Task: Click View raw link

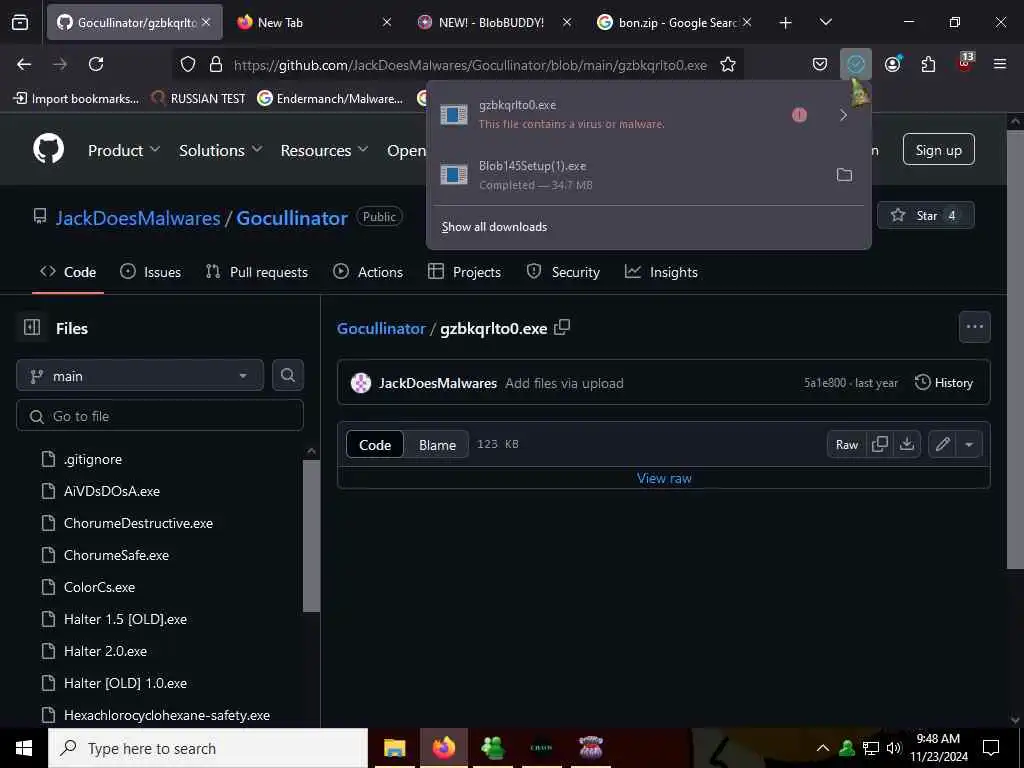Action: pos(664,478)
